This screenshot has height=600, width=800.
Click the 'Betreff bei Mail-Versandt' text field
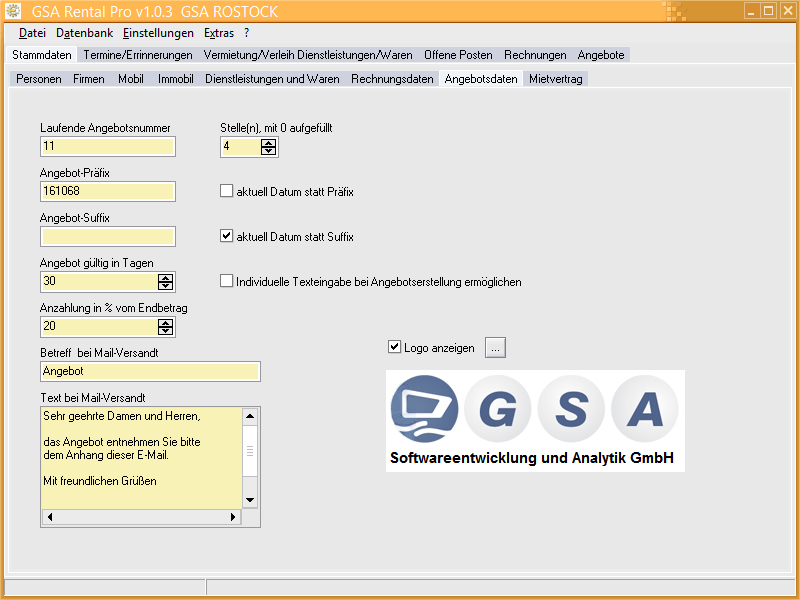pyautogui.click(x=150, y=371)
